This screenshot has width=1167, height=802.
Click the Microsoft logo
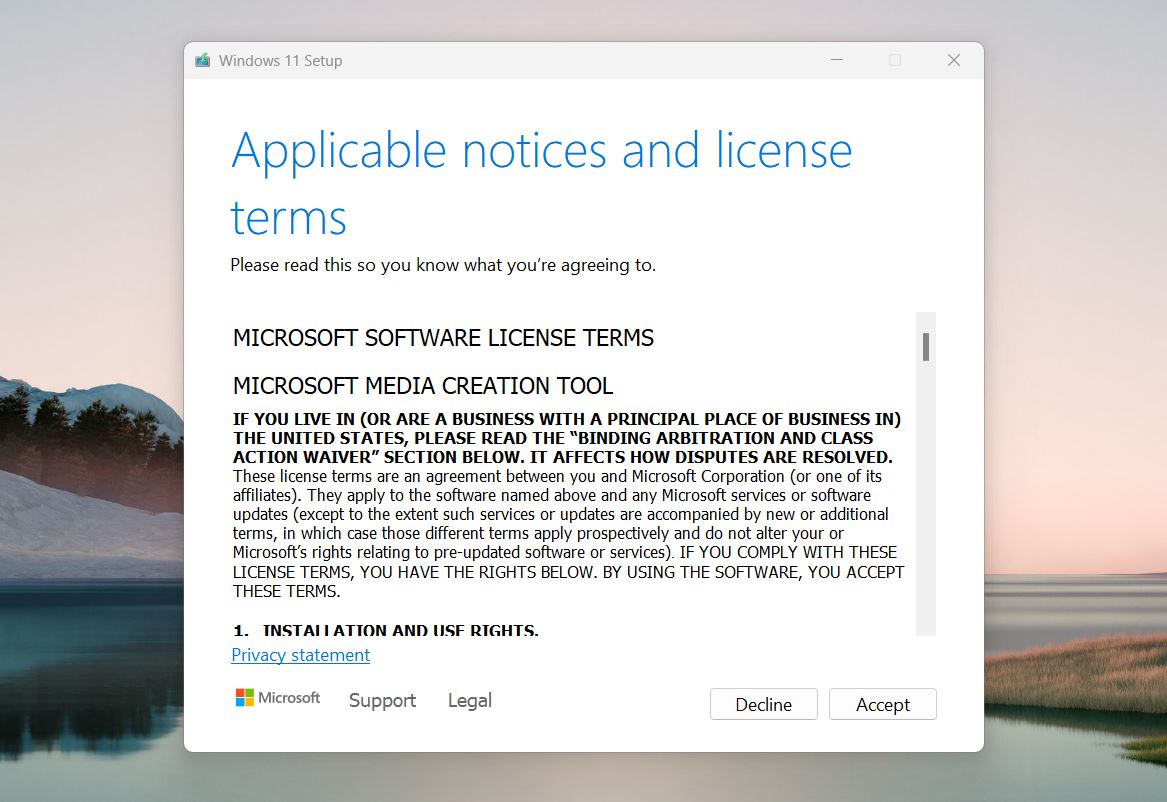pyautogui.click(x=278, y=698)
